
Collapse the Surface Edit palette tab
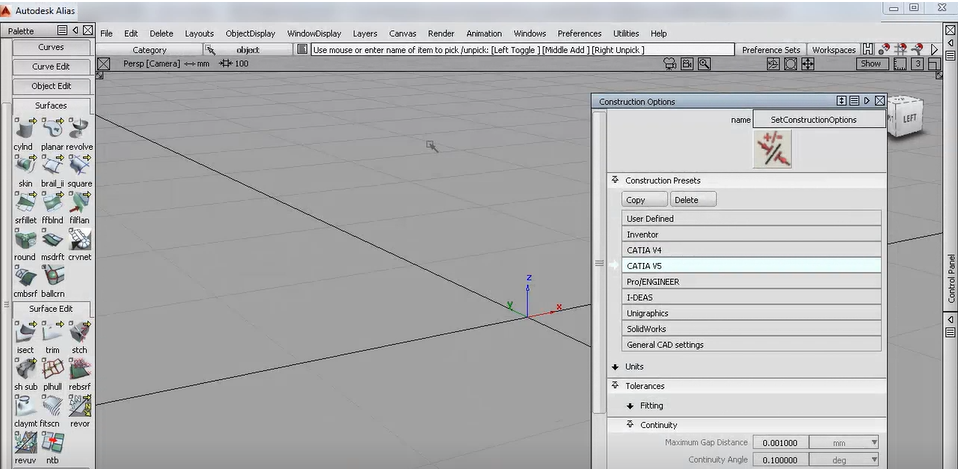(51, 309)
